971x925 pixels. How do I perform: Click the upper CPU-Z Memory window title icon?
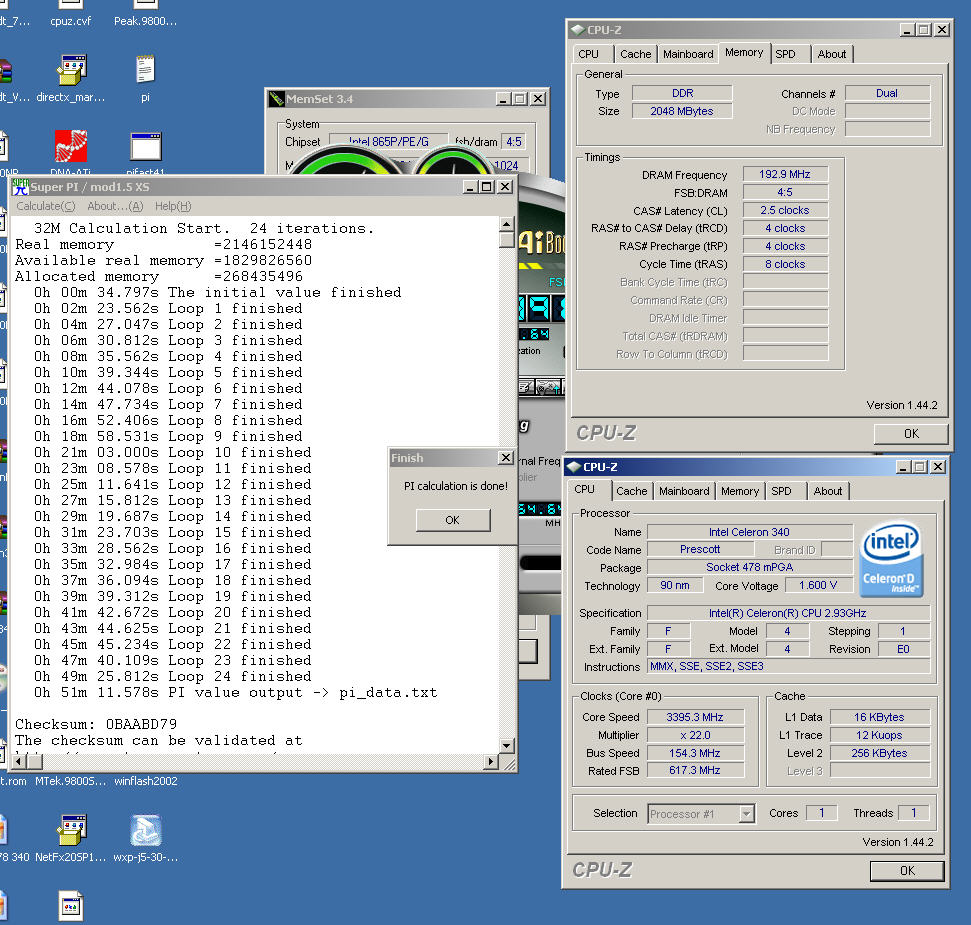[x=577, y=30]
